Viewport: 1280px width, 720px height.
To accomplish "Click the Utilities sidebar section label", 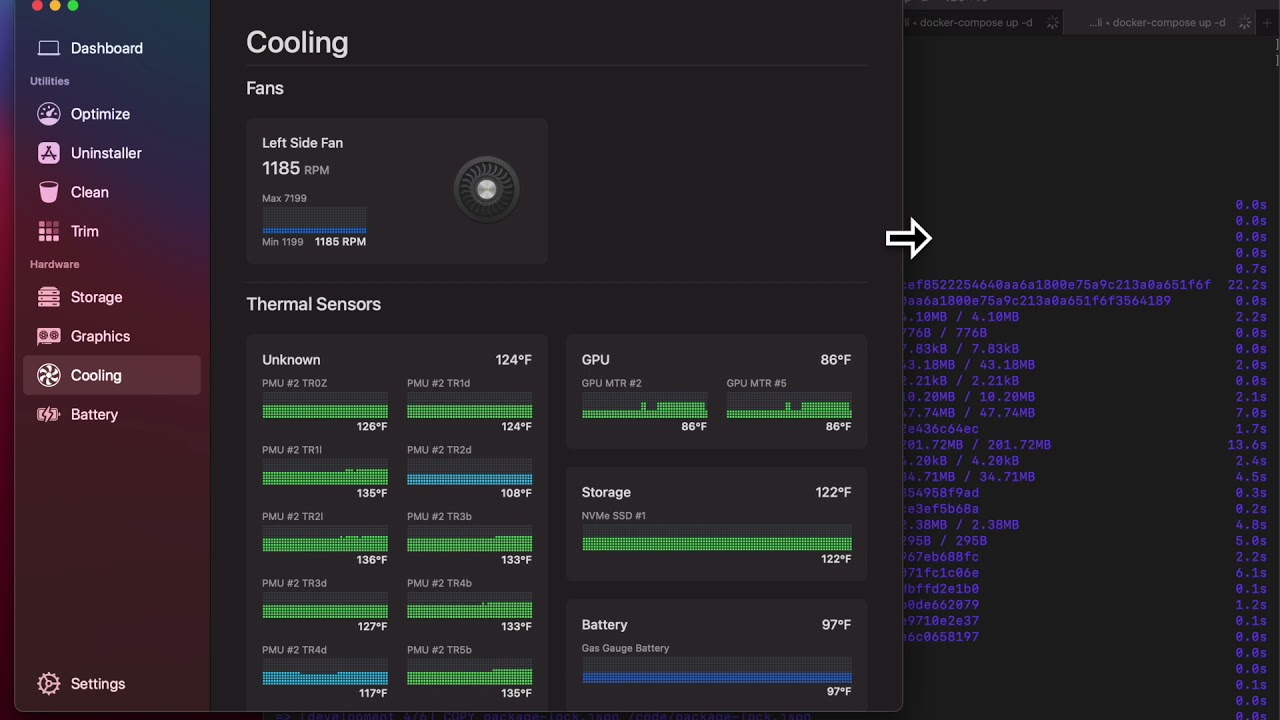I will point(50,81).
